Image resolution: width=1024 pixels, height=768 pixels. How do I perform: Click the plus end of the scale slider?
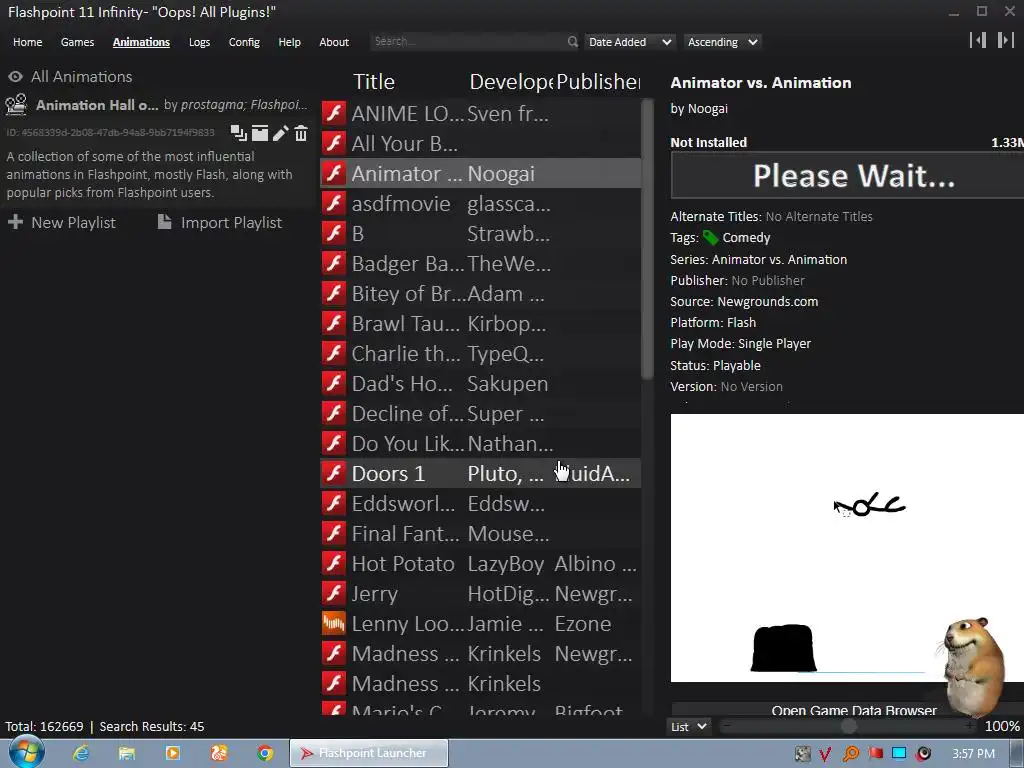968,726
